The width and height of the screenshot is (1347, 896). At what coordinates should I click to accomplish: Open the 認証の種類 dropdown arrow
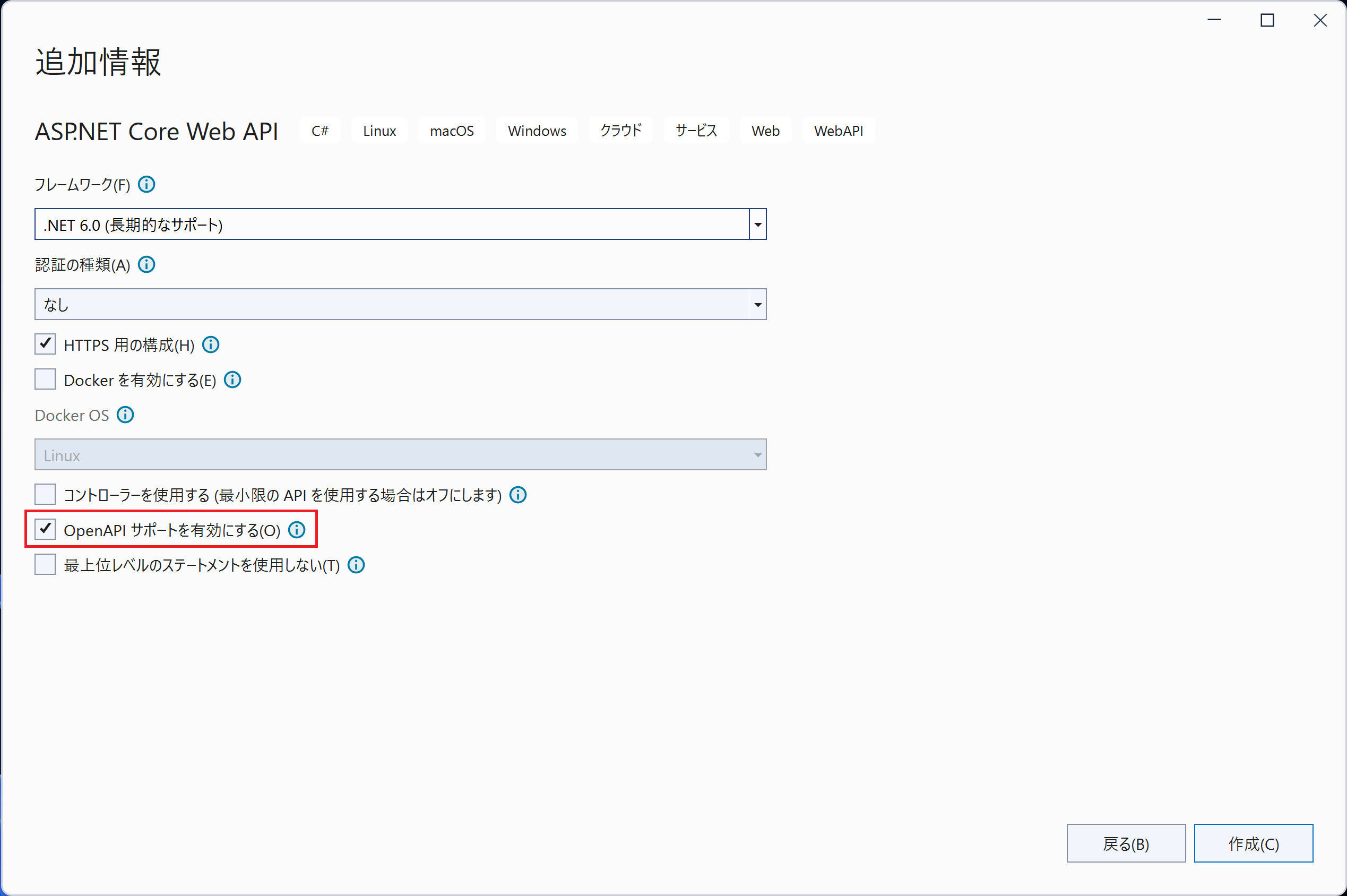[757, 305]
